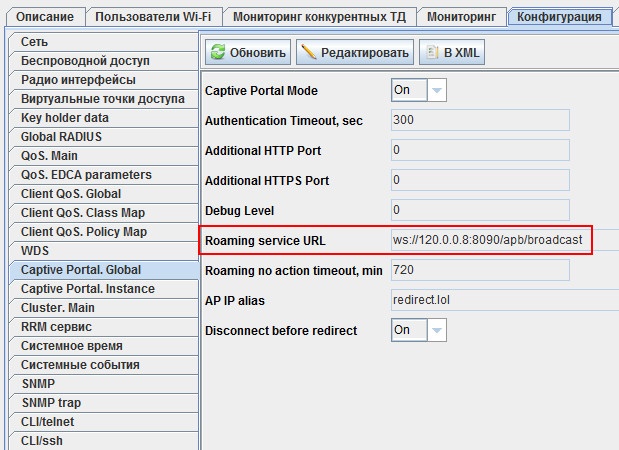Select the Debug Level input field
Viewport: 619px width, 450px height.
pos(479,210)
